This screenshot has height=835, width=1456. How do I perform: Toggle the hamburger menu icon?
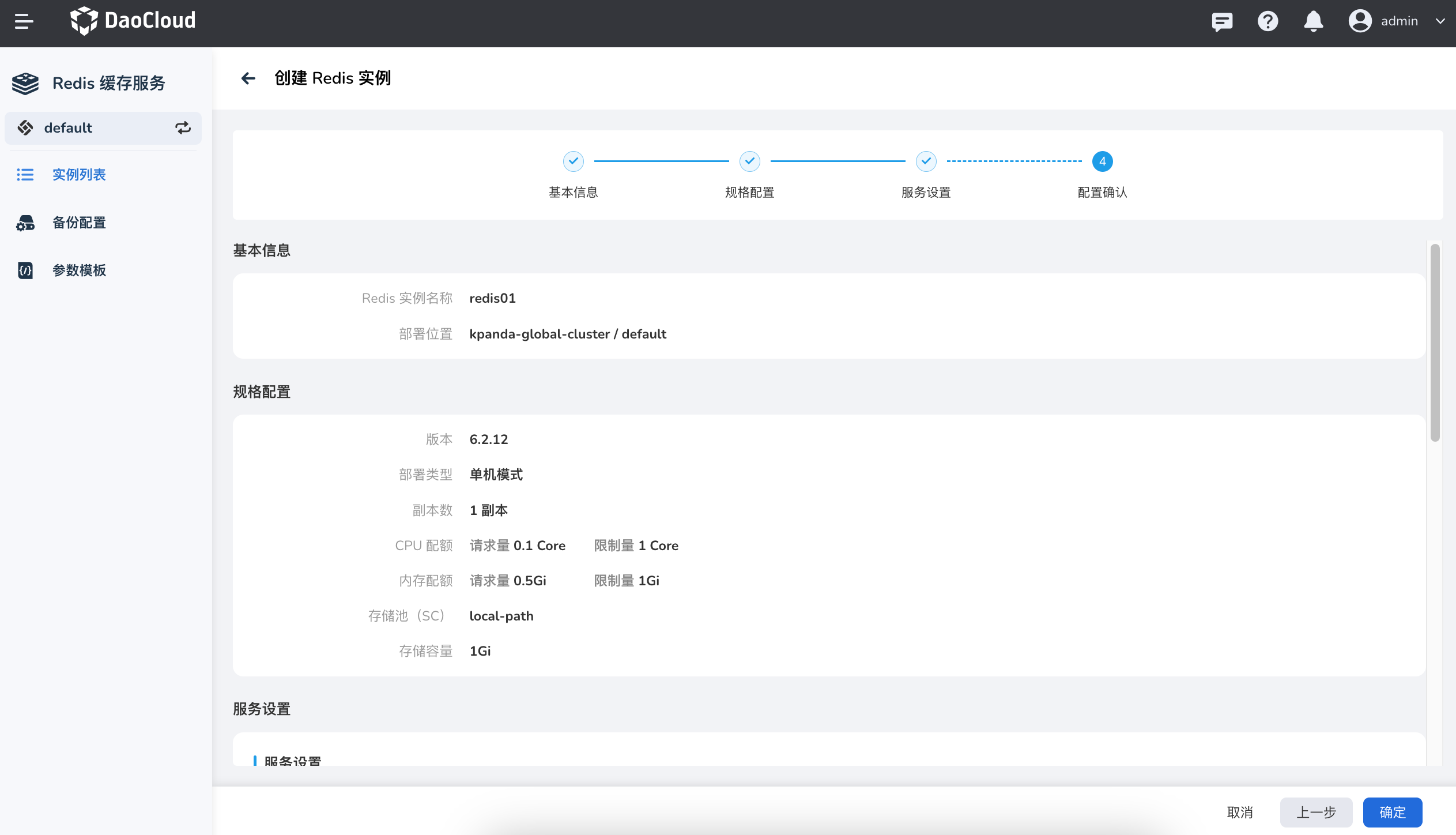[24, 21]
